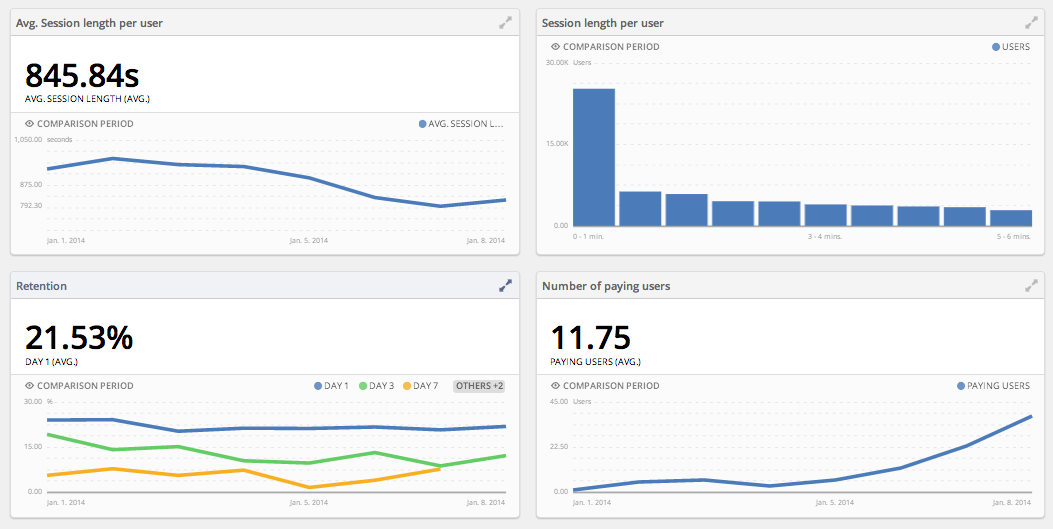Toggle comparison period eye in Session length chart
1053x529 pixels.
556,47
